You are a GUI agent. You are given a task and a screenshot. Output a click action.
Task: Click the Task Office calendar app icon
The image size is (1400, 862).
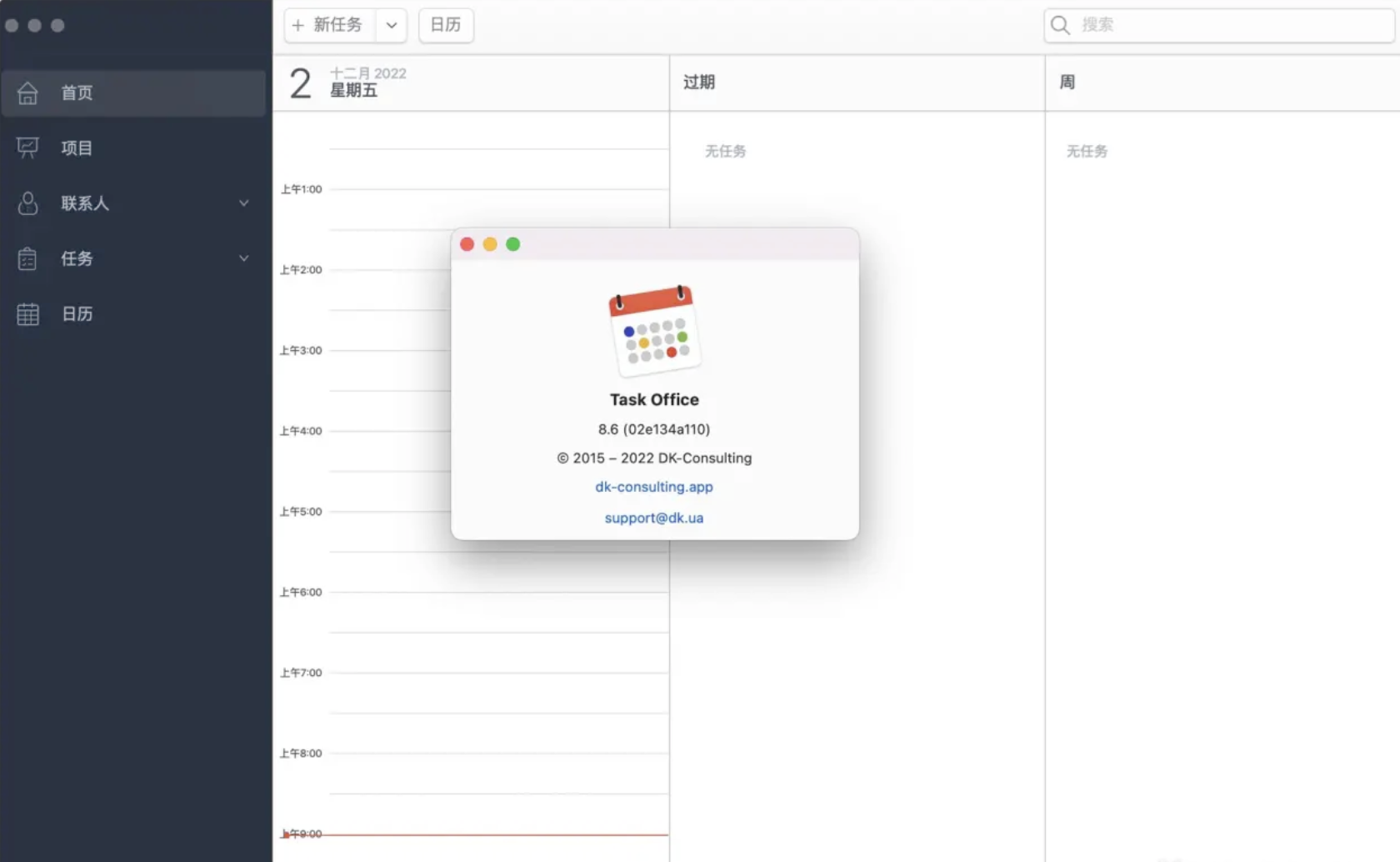click(x=655, y=331)
